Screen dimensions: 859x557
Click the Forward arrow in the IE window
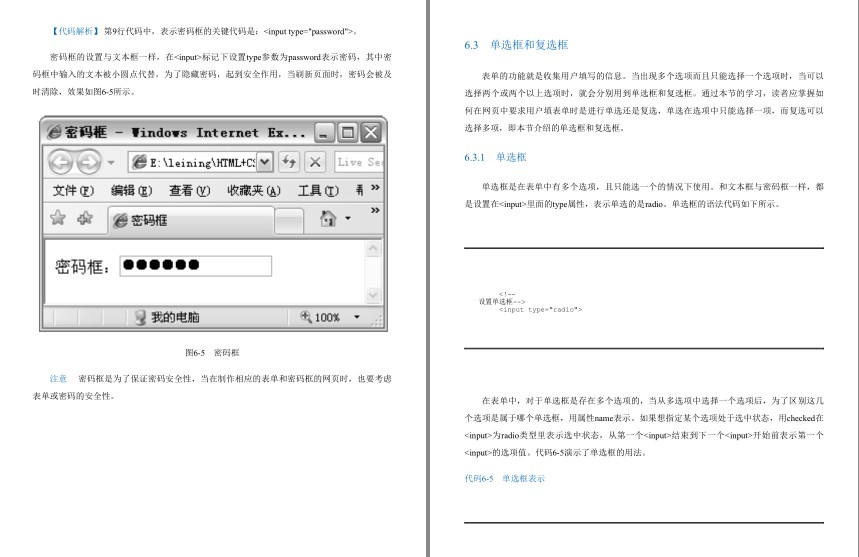coord(89,162)
